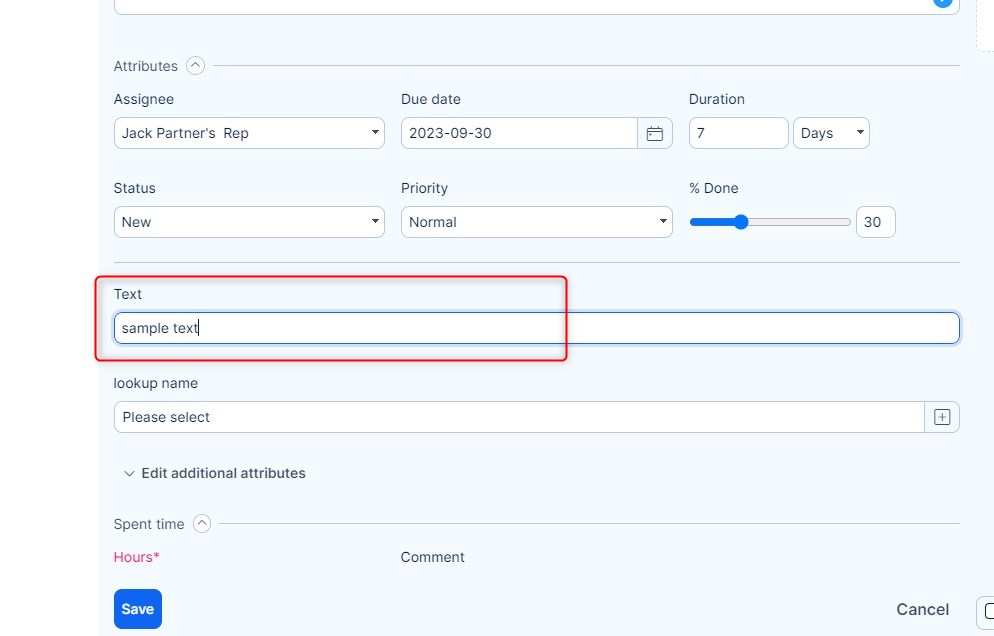Screen dimensions: 994x636
Task: Click the plus icon beside lookup name
Action: coord(942,417)
